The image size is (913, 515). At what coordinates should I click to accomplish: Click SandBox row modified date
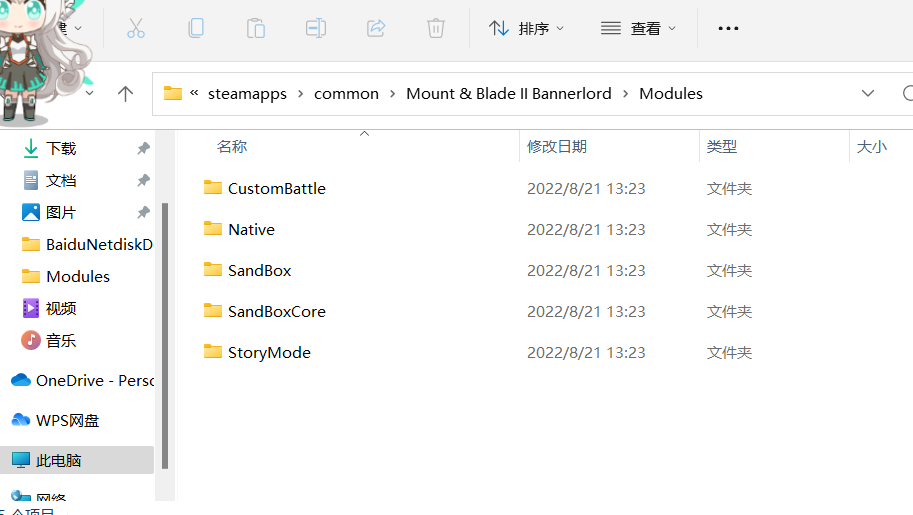[586, 271]
